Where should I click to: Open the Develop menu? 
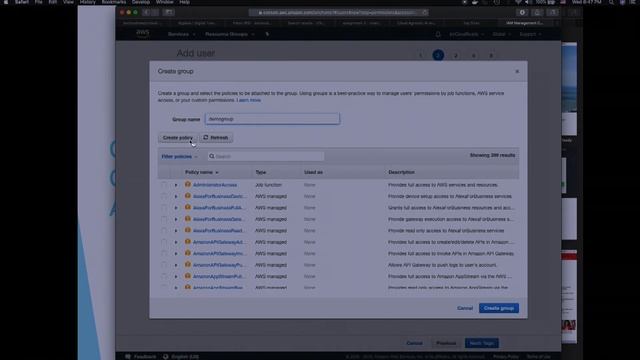[x=141, y=2]
